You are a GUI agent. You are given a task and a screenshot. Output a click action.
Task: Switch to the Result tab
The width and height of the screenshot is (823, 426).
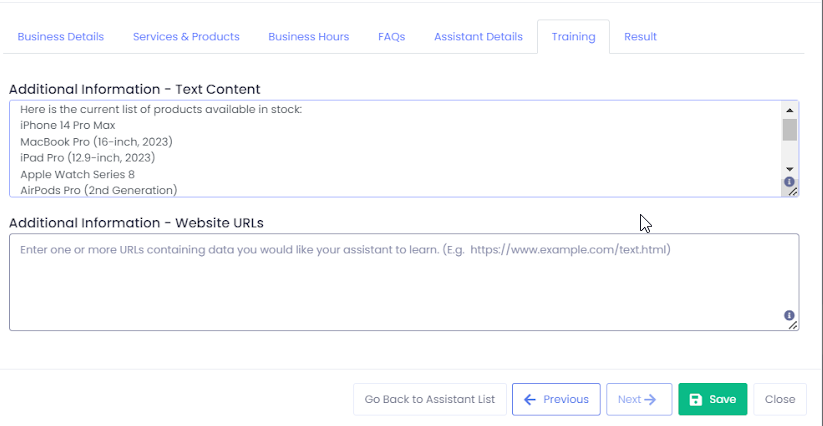640,37
